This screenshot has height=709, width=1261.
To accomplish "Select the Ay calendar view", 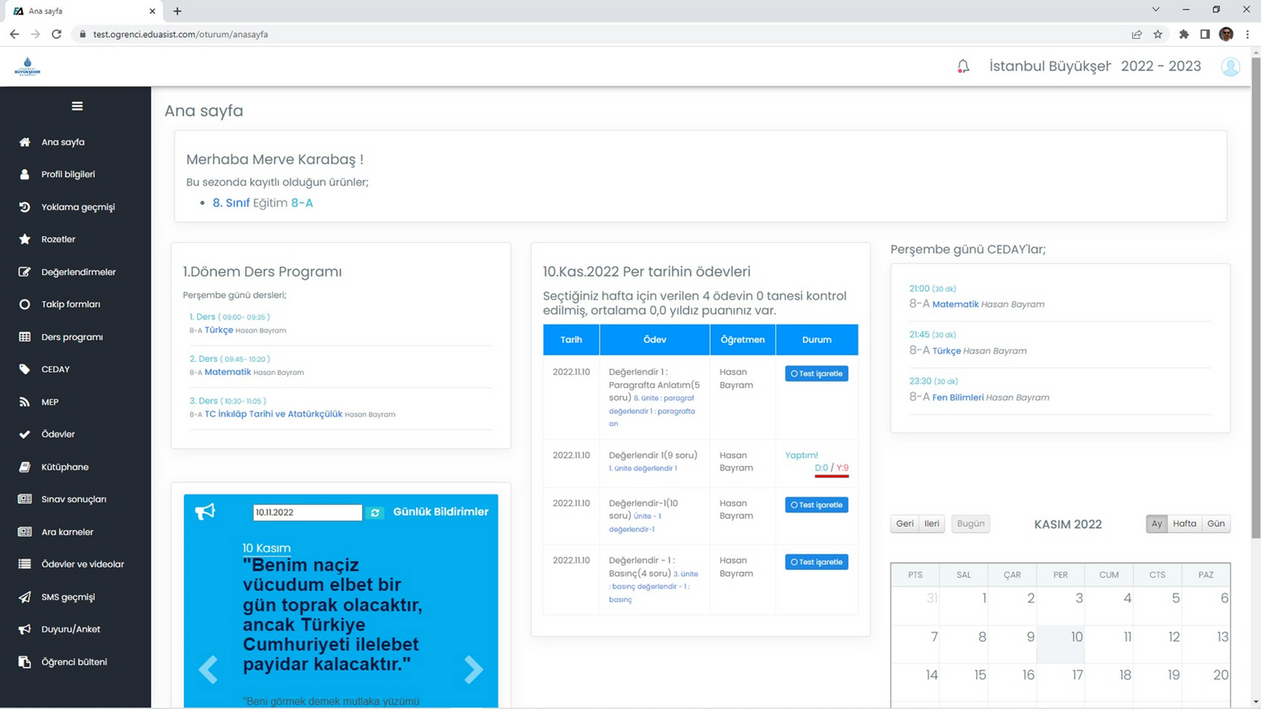I will coord(1156,524).
